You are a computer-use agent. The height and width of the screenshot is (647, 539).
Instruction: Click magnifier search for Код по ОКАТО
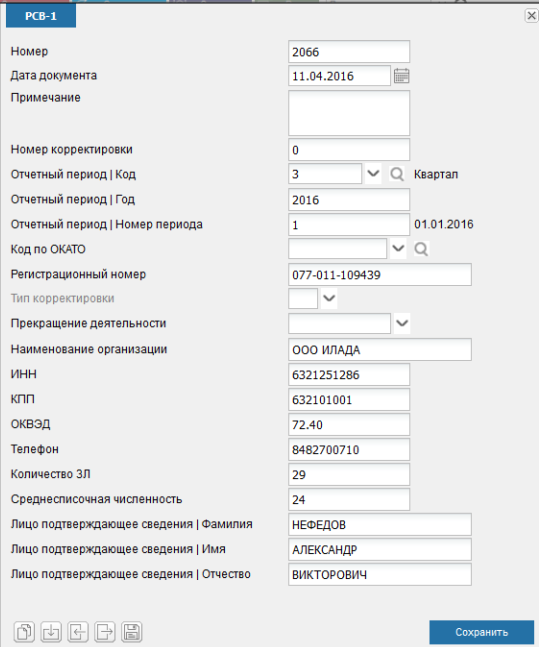click(421, 249)
